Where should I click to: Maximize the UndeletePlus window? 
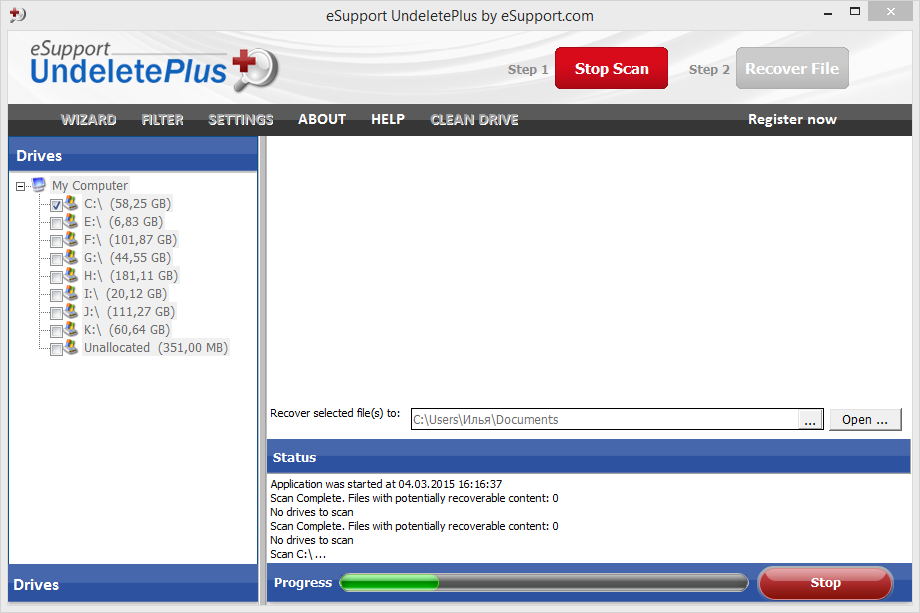click(x=855, y=12)
